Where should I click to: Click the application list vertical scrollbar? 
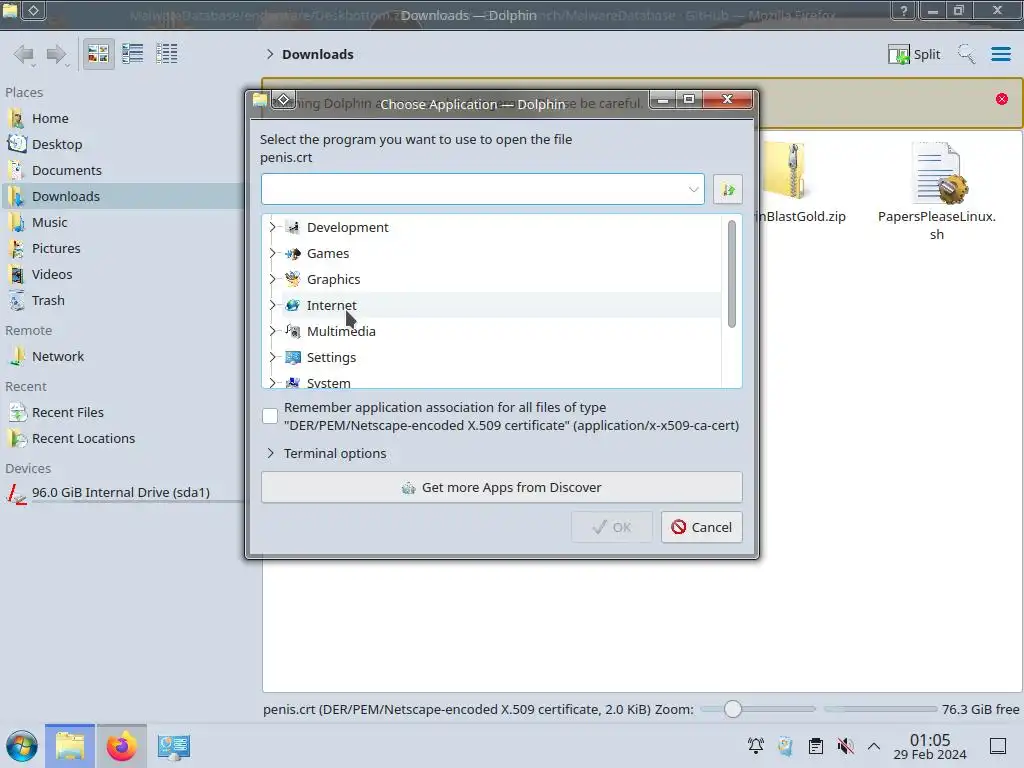point(731,274)
